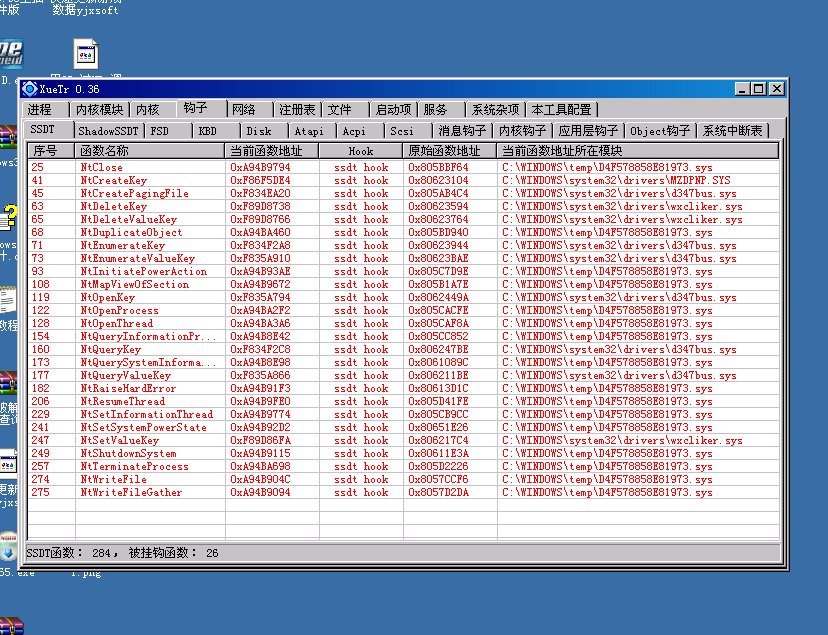Switch to the 内核模块 tab

pos(99,109)
